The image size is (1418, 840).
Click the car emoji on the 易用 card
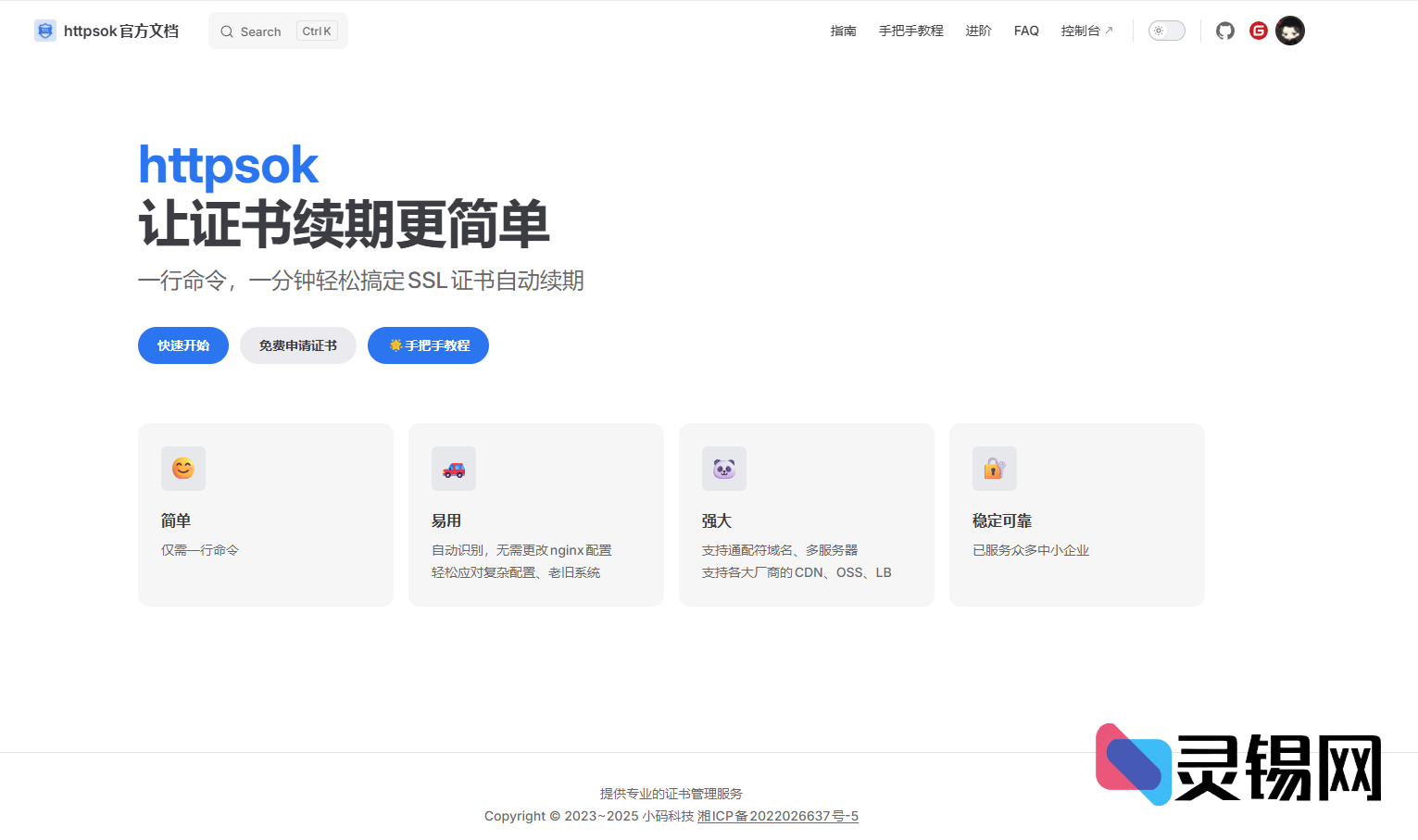(454, 469)
